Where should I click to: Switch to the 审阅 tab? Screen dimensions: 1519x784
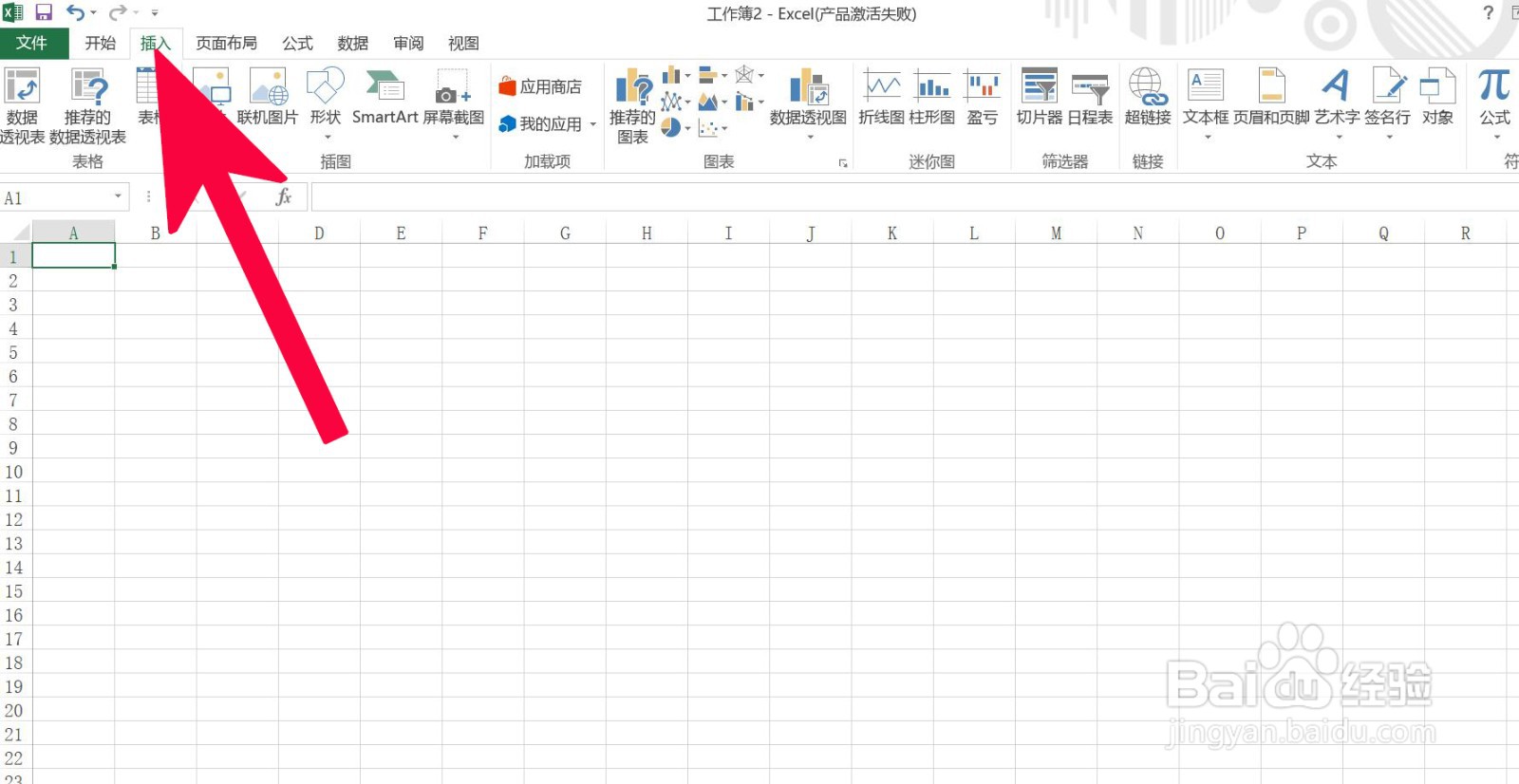[x=408, y=43]
